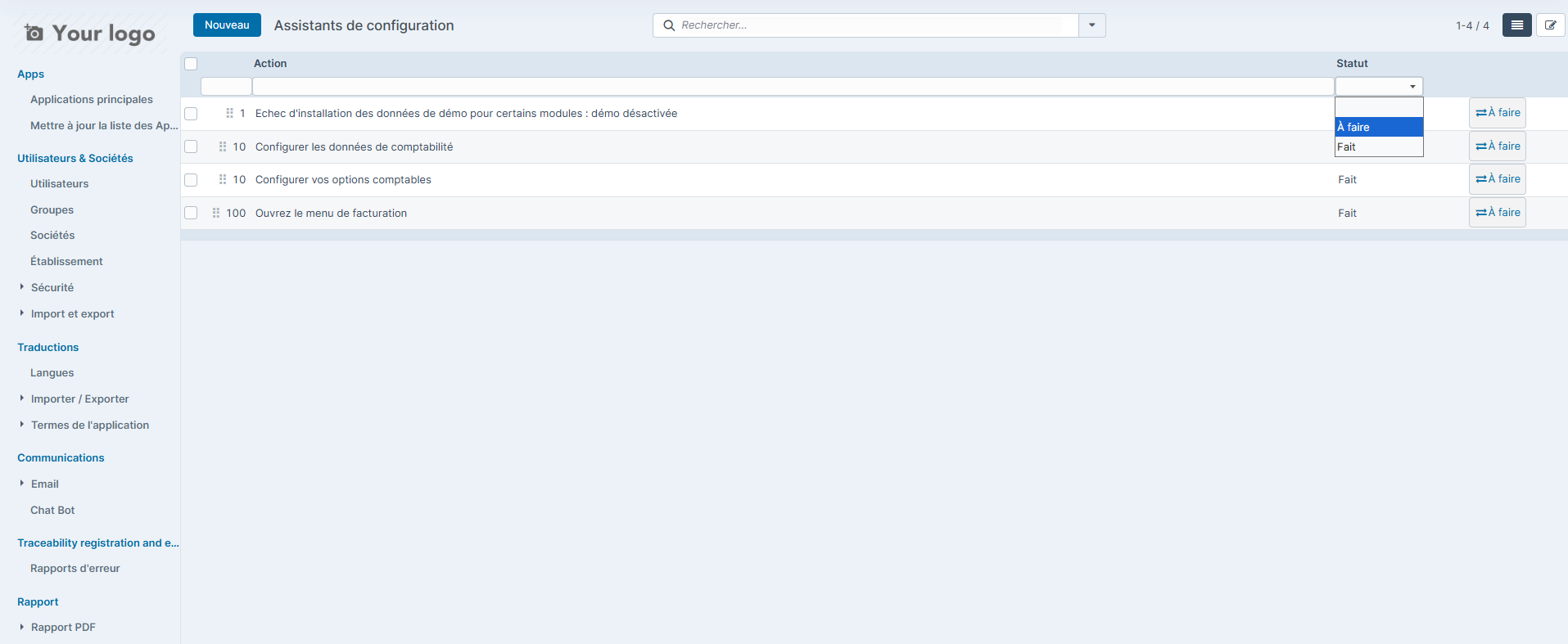Click the edit form view icon
This screenshot has width=1568, height=644.
pyautogui.click(x=1550, y=25)
